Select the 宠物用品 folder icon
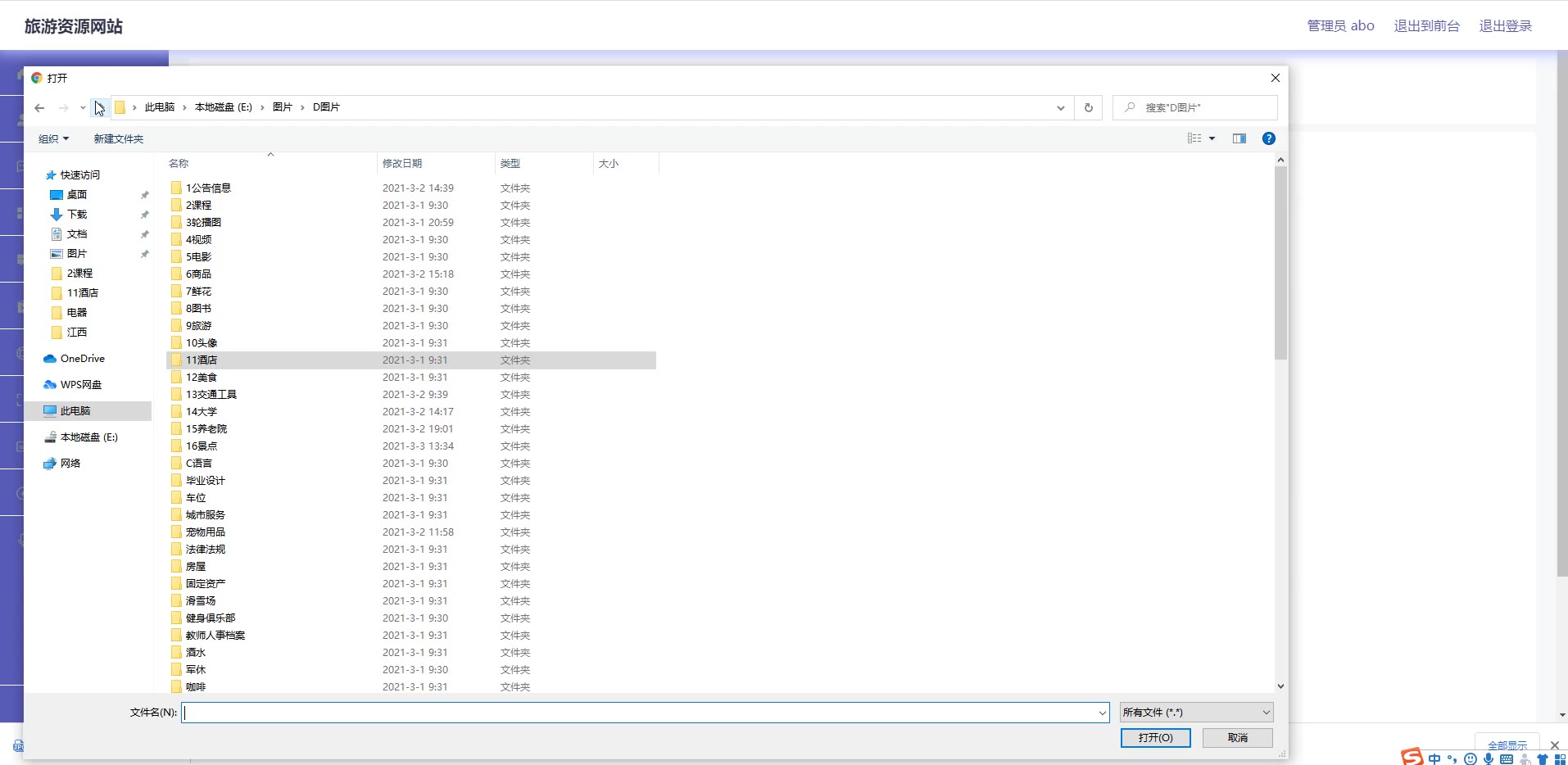1568x765 pixels. [x=176, y=532]
